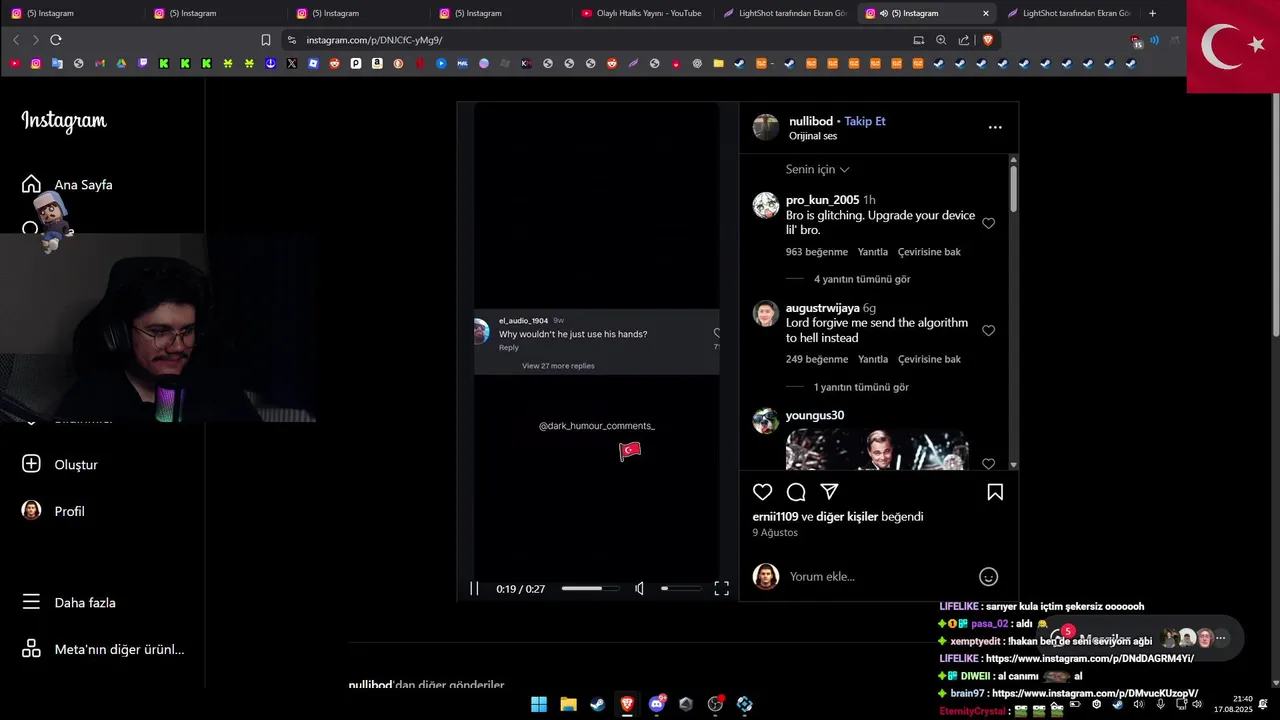Viewport: 1280px width, 720px height.
Task: Switch to the last LightShot tab
Action: (x=1070, y=13)
